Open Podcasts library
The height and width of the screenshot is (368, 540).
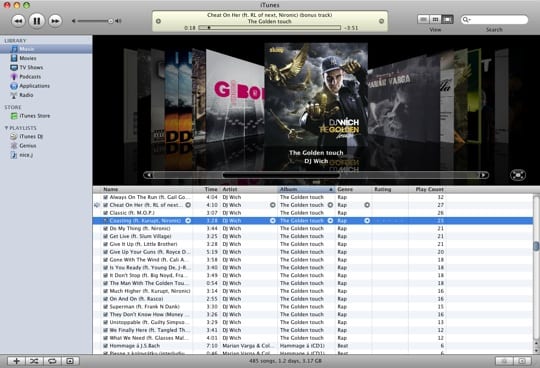(30, 77)
